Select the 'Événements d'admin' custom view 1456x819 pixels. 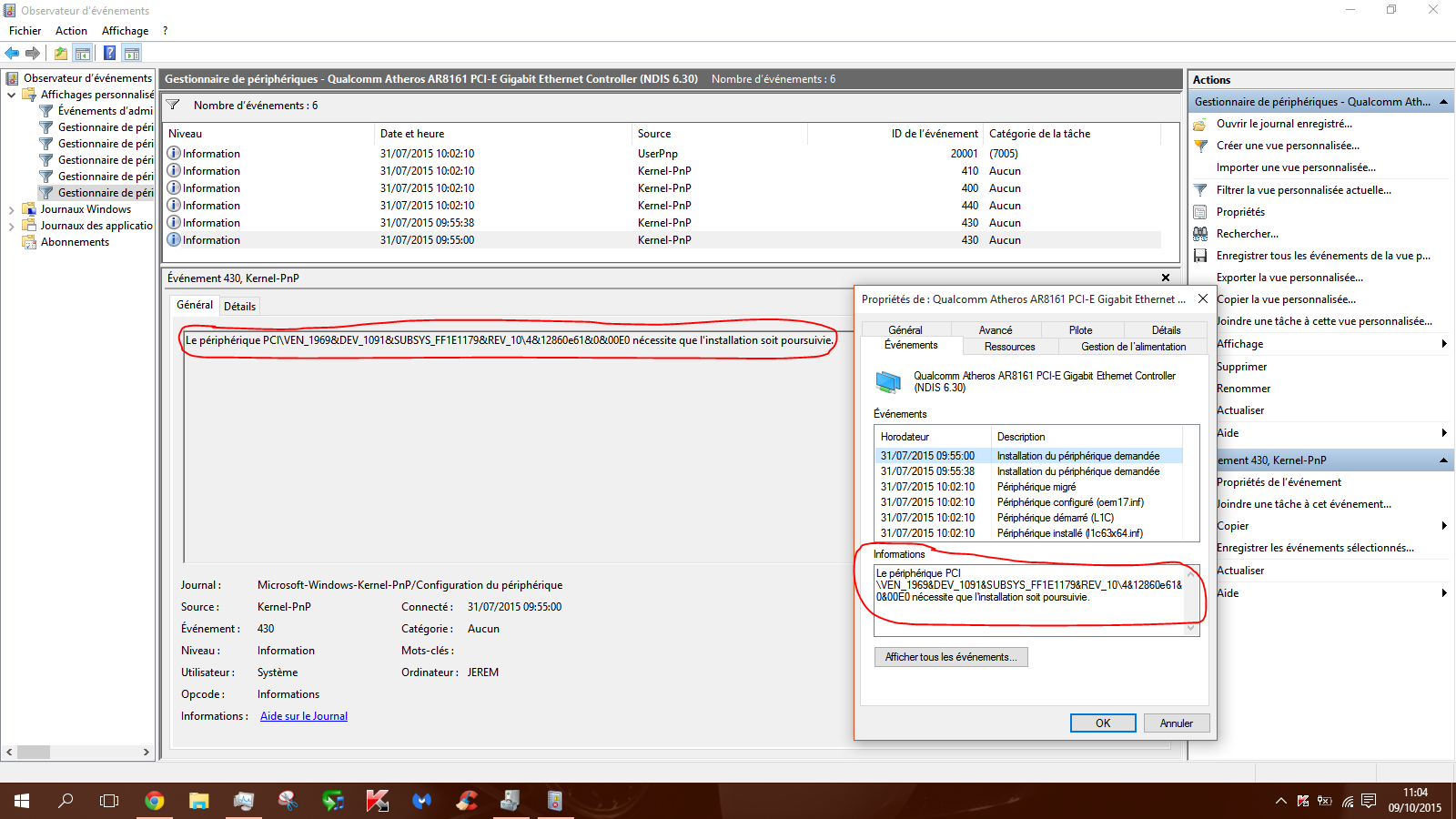106,111
